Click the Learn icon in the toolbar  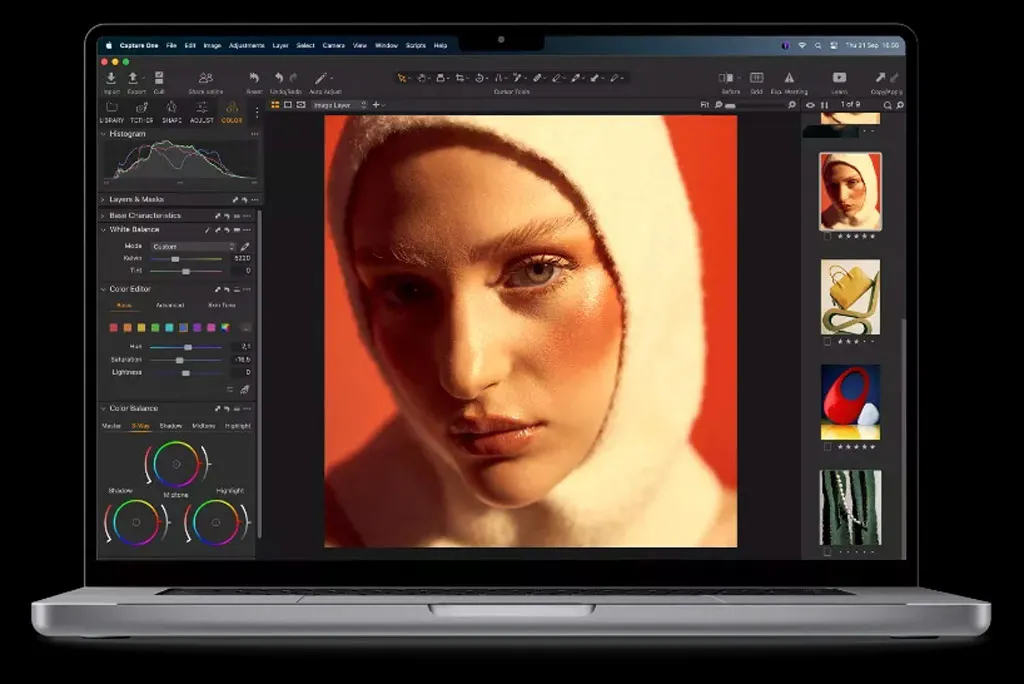[x=840, y=76]
